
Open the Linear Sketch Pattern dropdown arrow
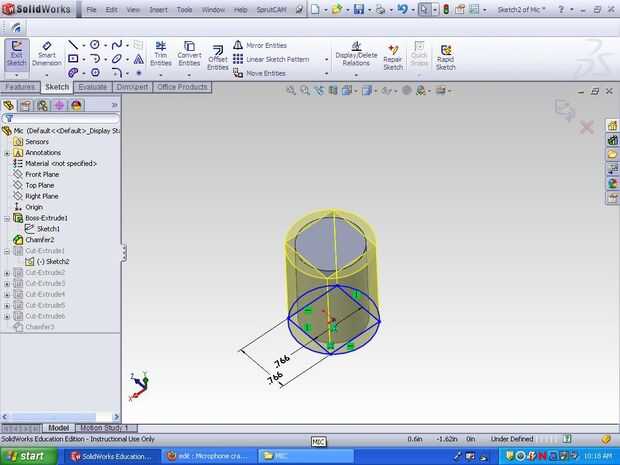click(x=327, y=59)
